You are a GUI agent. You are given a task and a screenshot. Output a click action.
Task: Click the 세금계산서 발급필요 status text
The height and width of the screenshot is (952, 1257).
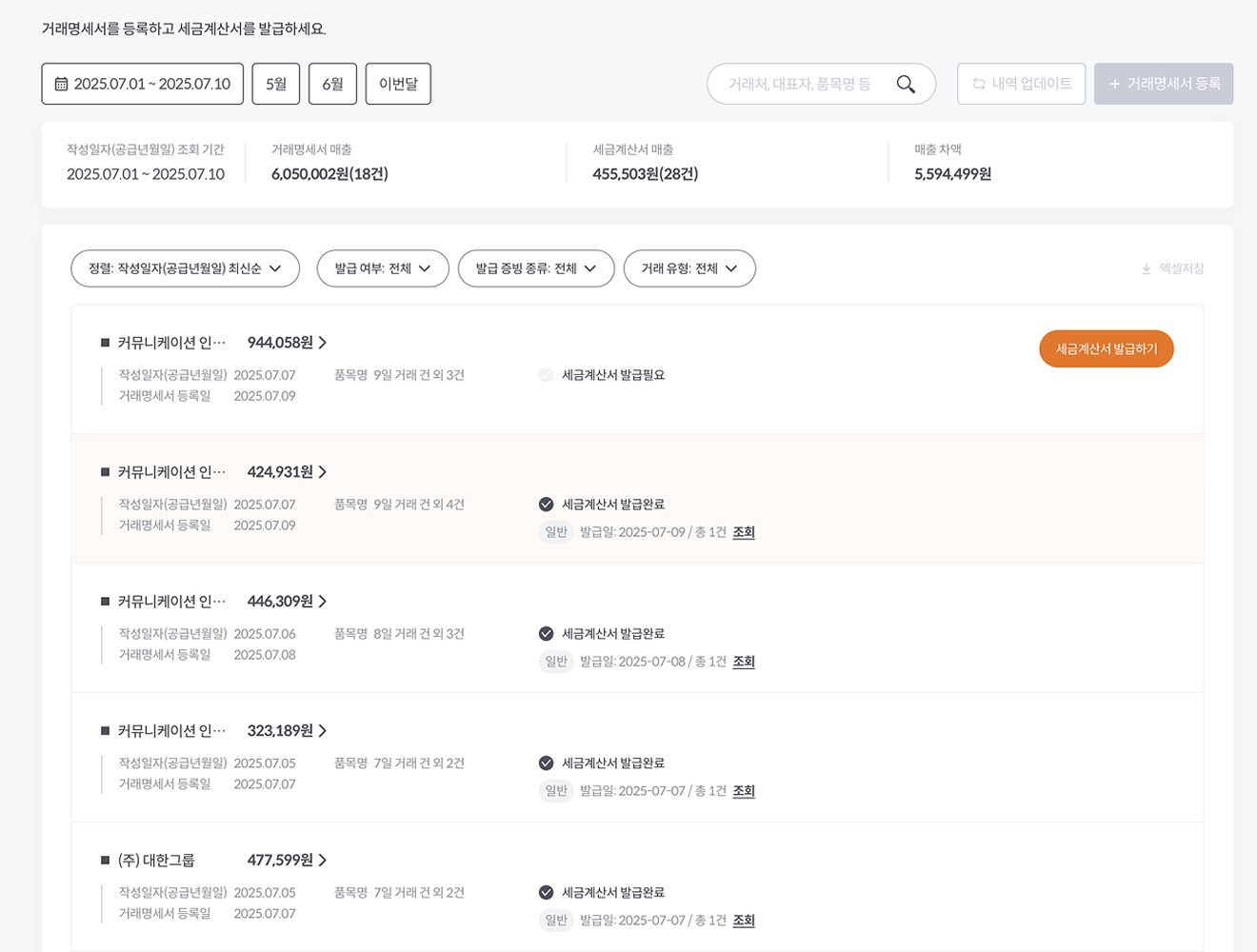point(613,375)
